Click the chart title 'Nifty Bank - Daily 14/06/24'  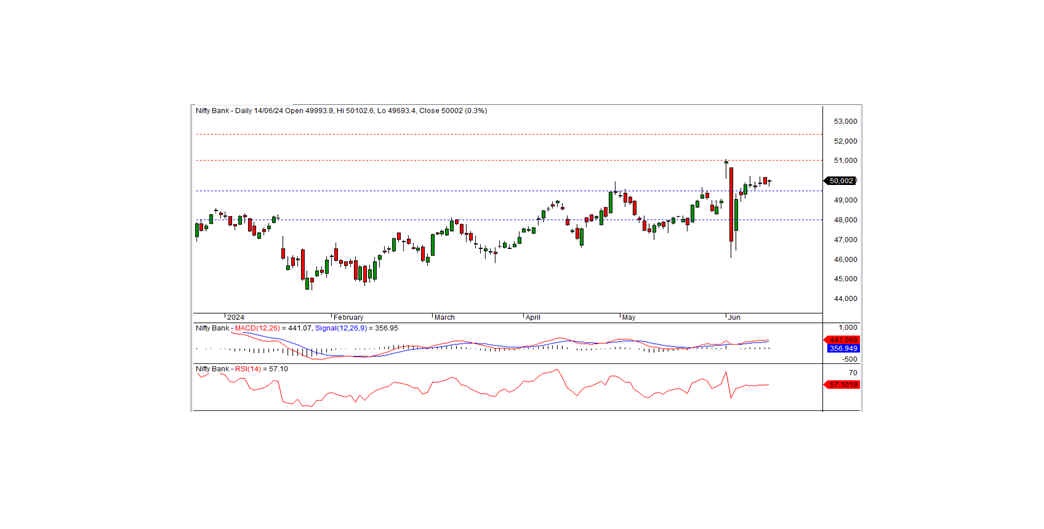tap(239, 110)
